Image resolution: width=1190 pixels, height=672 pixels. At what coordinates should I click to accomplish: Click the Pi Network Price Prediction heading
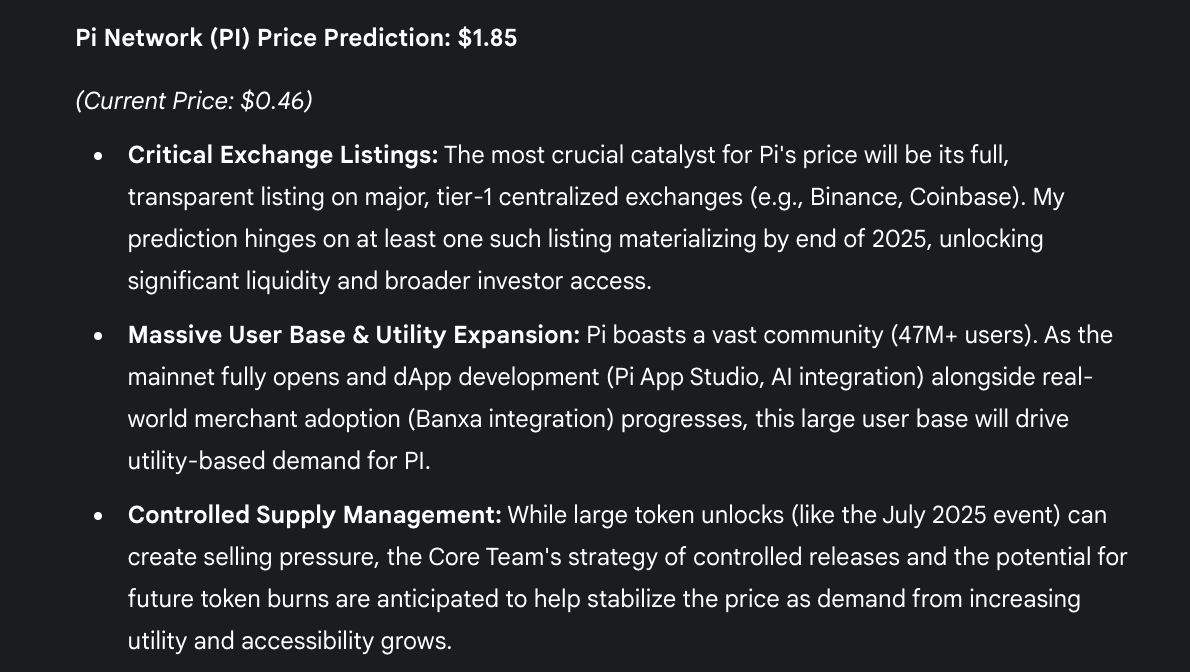296,38
